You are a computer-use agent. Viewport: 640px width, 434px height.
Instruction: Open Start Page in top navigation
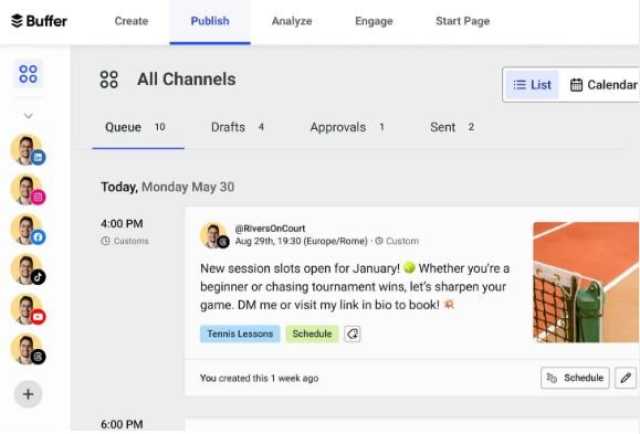click(462, 21)
